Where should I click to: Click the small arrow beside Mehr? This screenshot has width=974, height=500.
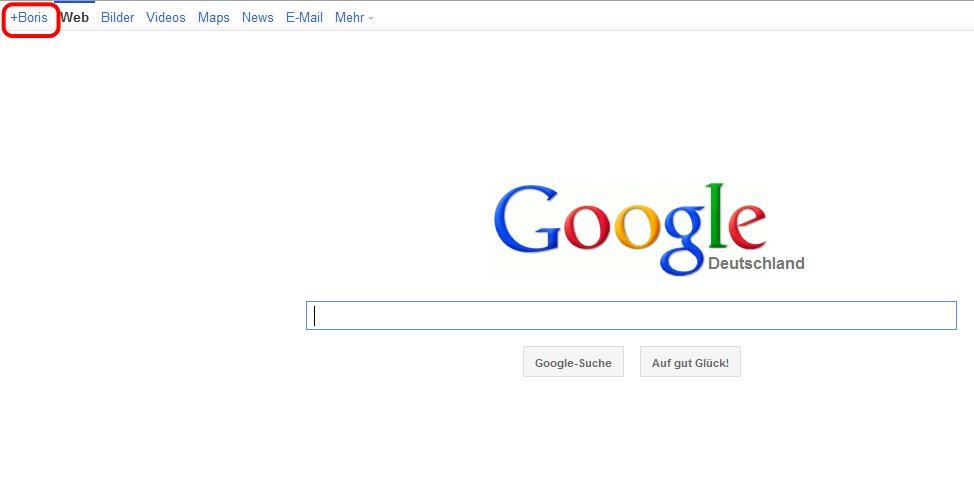click(x=371, y=19)
